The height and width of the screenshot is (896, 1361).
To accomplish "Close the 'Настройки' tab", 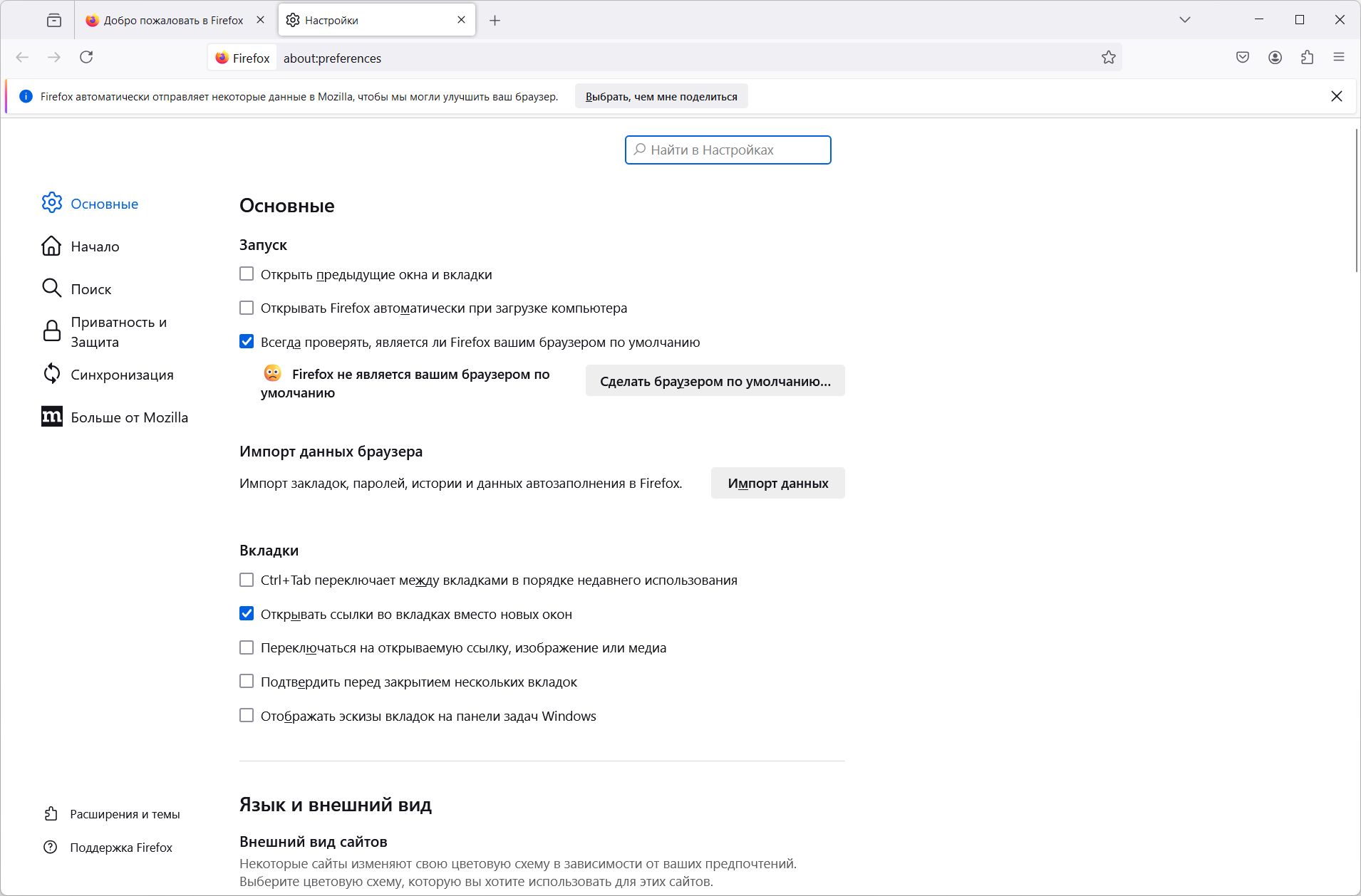I will coord(462,20).
